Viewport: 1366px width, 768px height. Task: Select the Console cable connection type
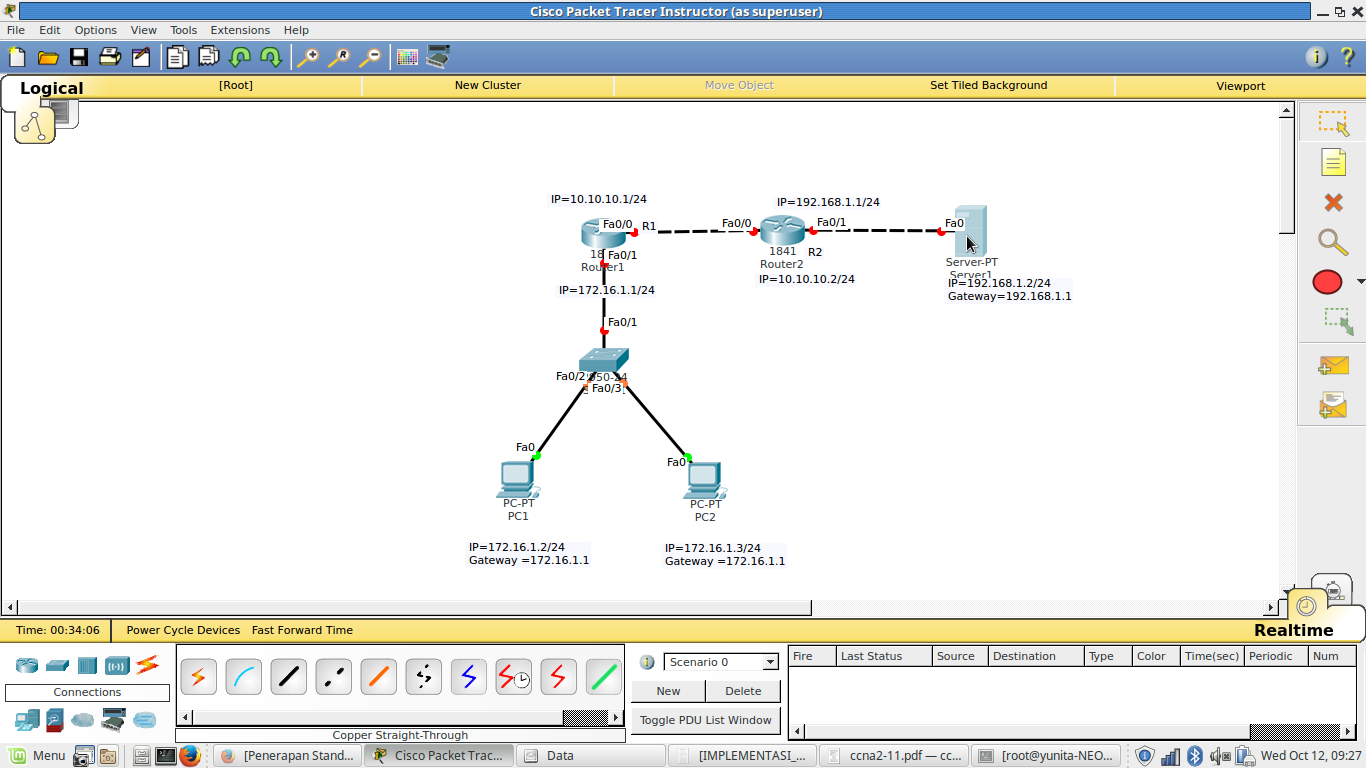(x=243, y=677)
